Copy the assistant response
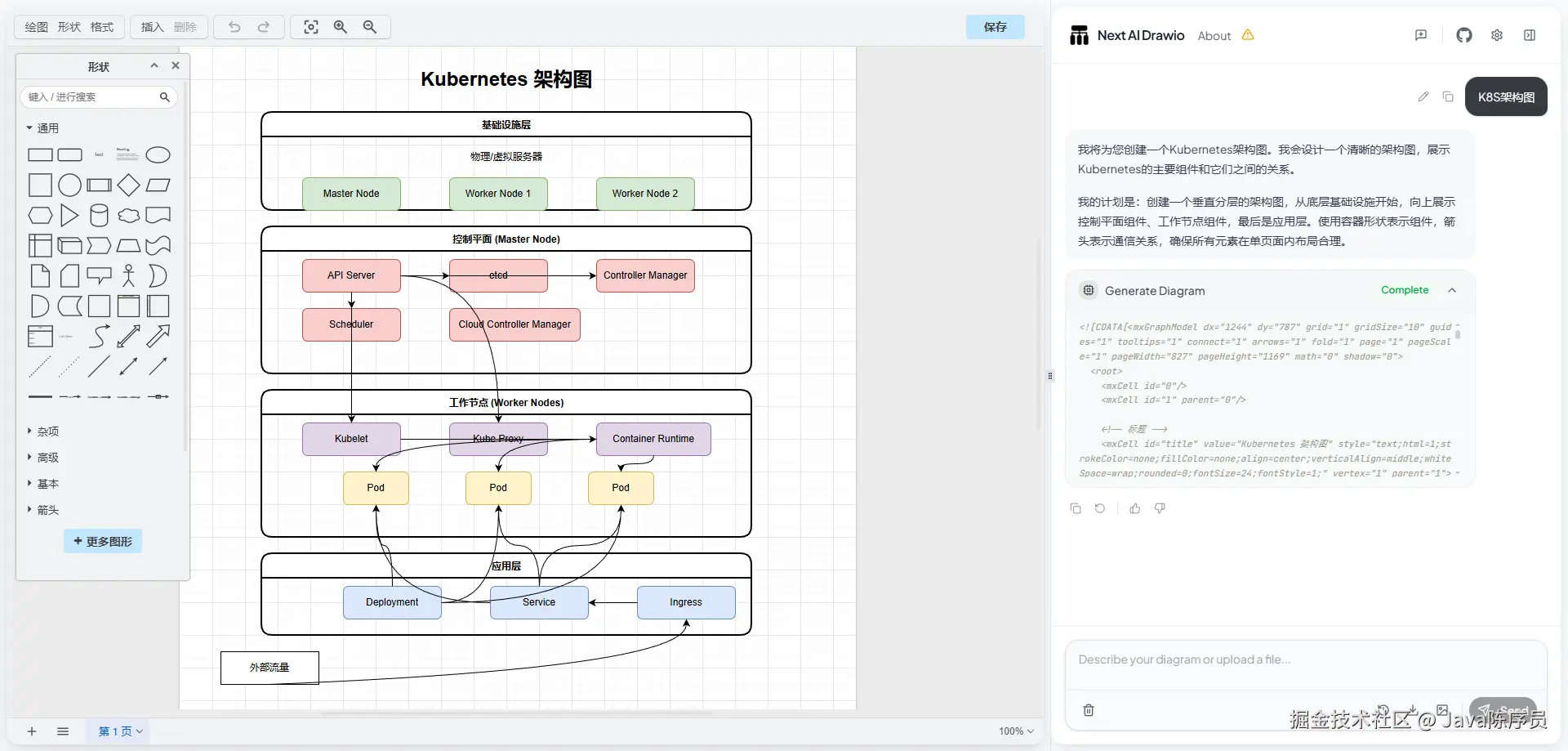The width and height of the screenshot is (1568, 751). point(1076,508)
